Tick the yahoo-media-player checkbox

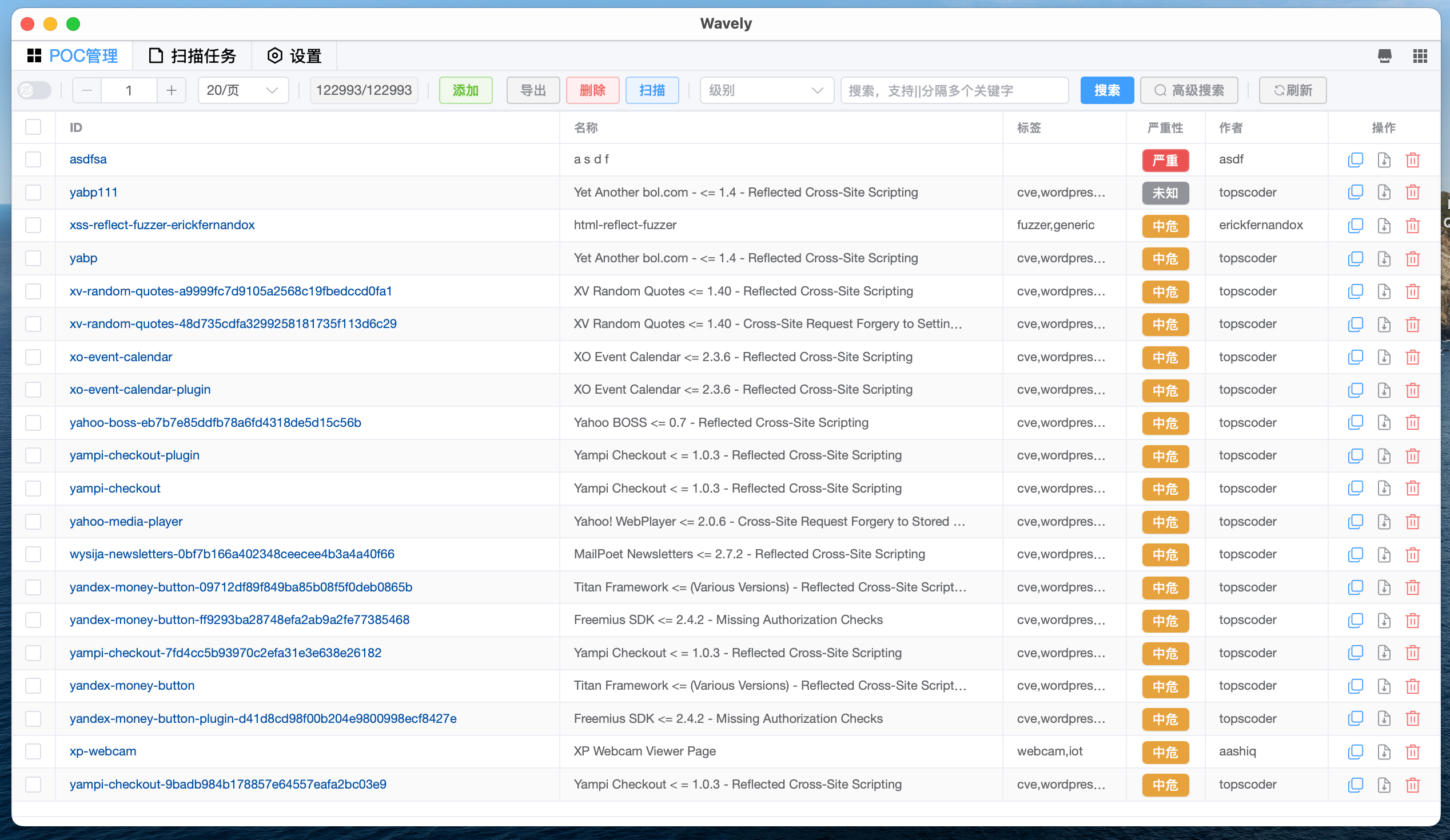pyautogui.click(x=33, y=522)
